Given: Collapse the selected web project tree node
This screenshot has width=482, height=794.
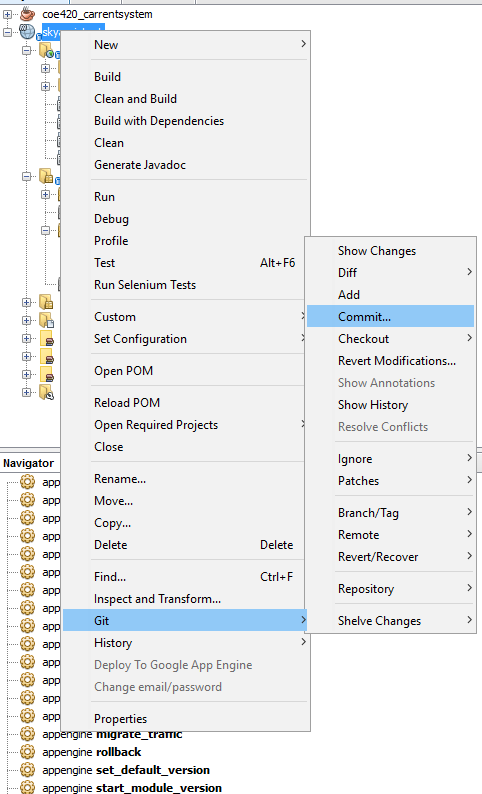Looking at the screenshot, I should pos(7,32).
